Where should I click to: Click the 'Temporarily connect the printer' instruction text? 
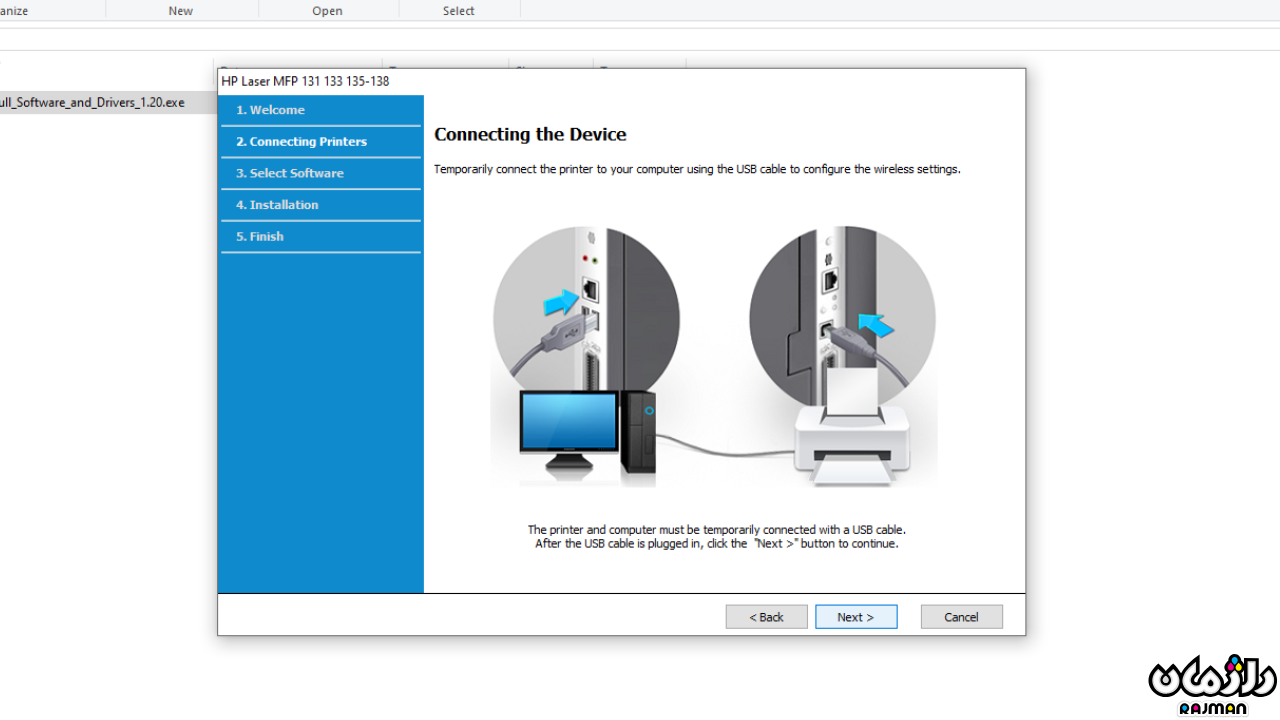[697, 169]
